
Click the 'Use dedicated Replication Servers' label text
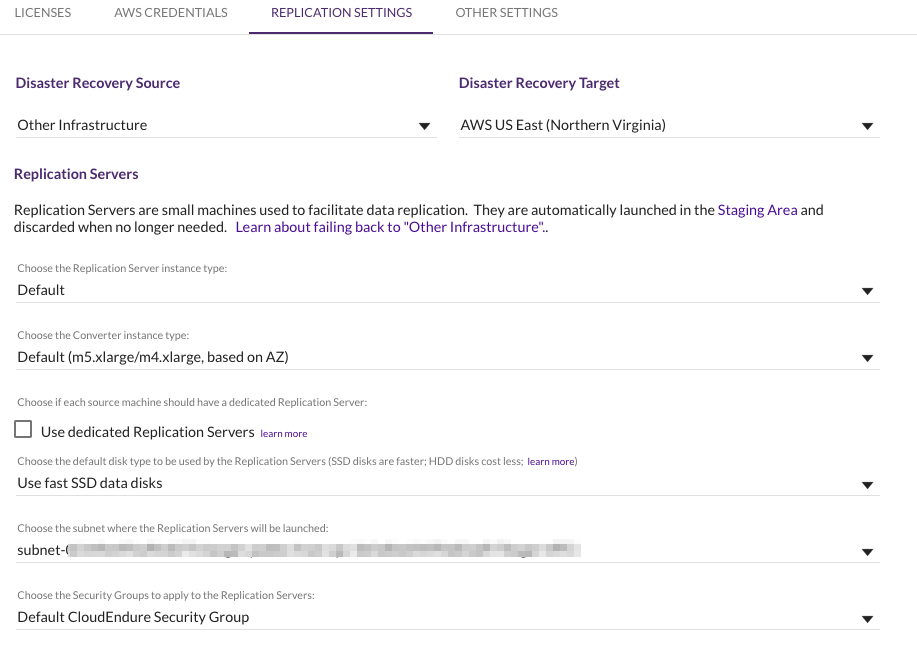(147, 432)
